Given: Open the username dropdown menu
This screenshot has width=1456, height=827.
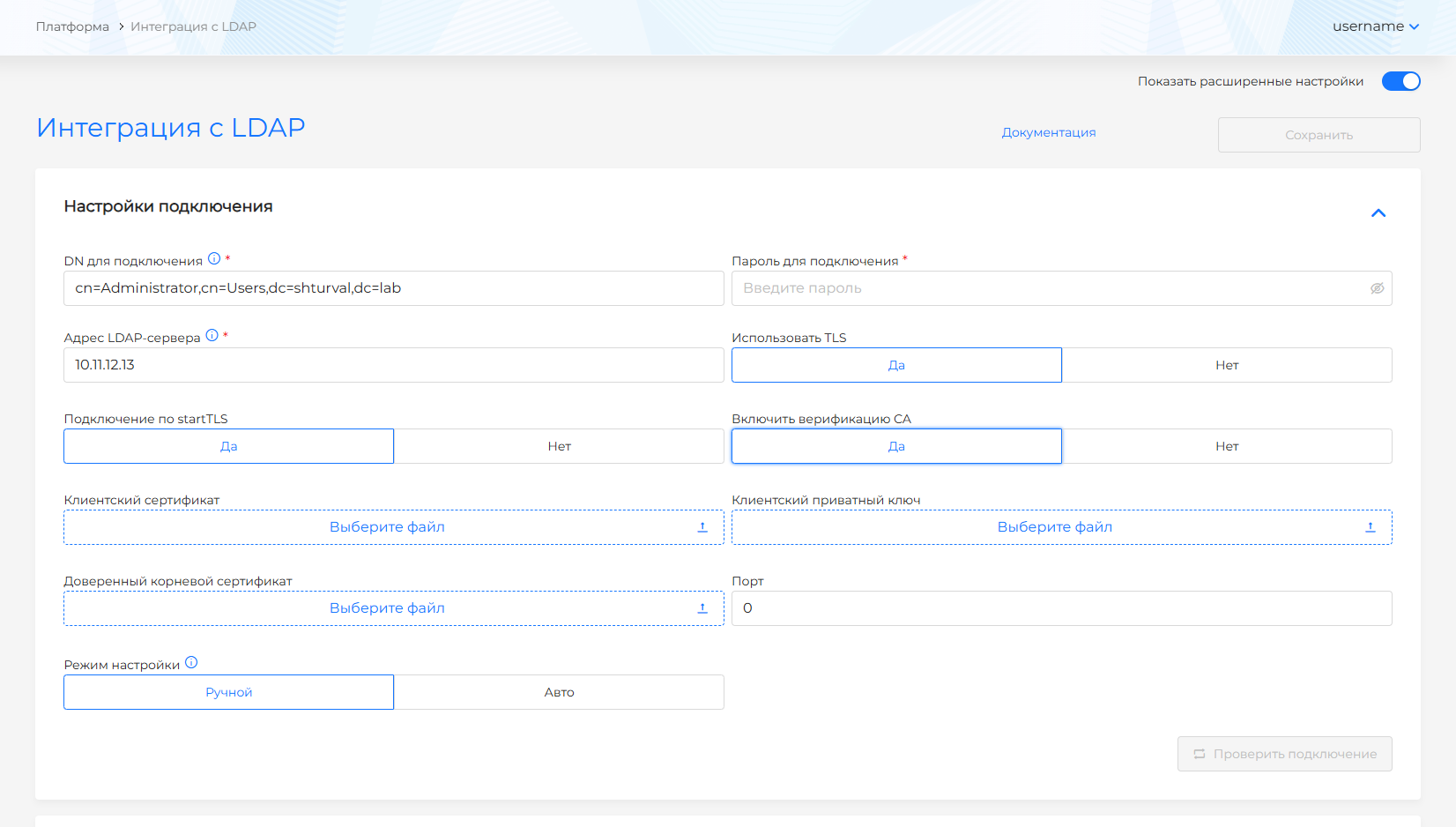Looking at the screenshot, I should pos(1375,26).
